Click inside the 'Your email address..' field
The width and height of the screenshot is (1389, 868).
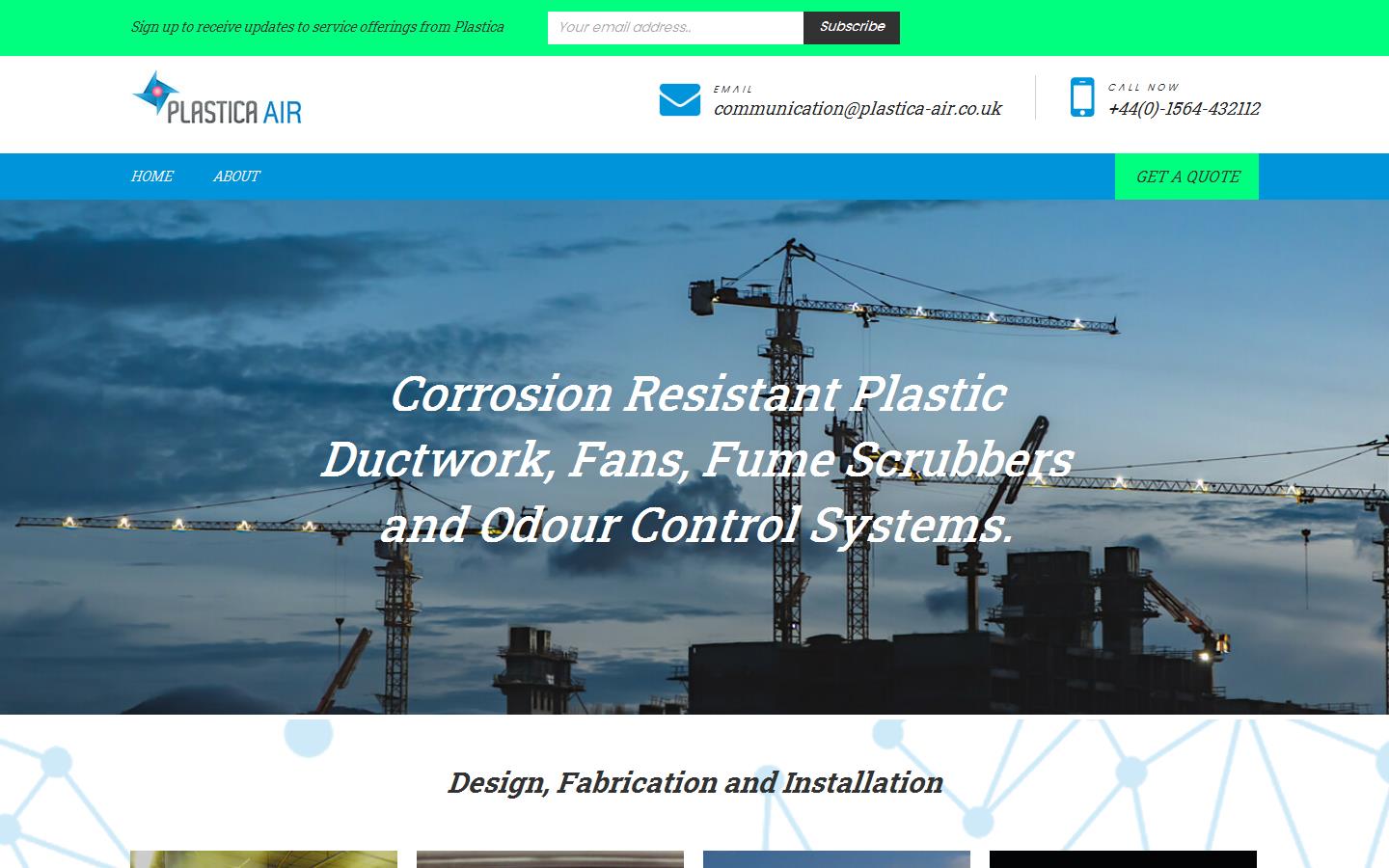(675, 27)
